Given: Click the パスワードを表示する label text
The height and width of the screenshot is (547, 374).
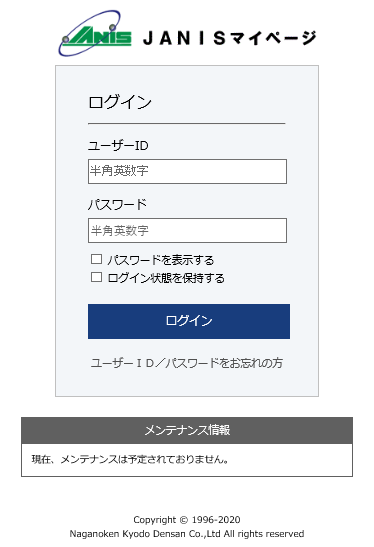Looking at the screenshot, I should (160, 260).
